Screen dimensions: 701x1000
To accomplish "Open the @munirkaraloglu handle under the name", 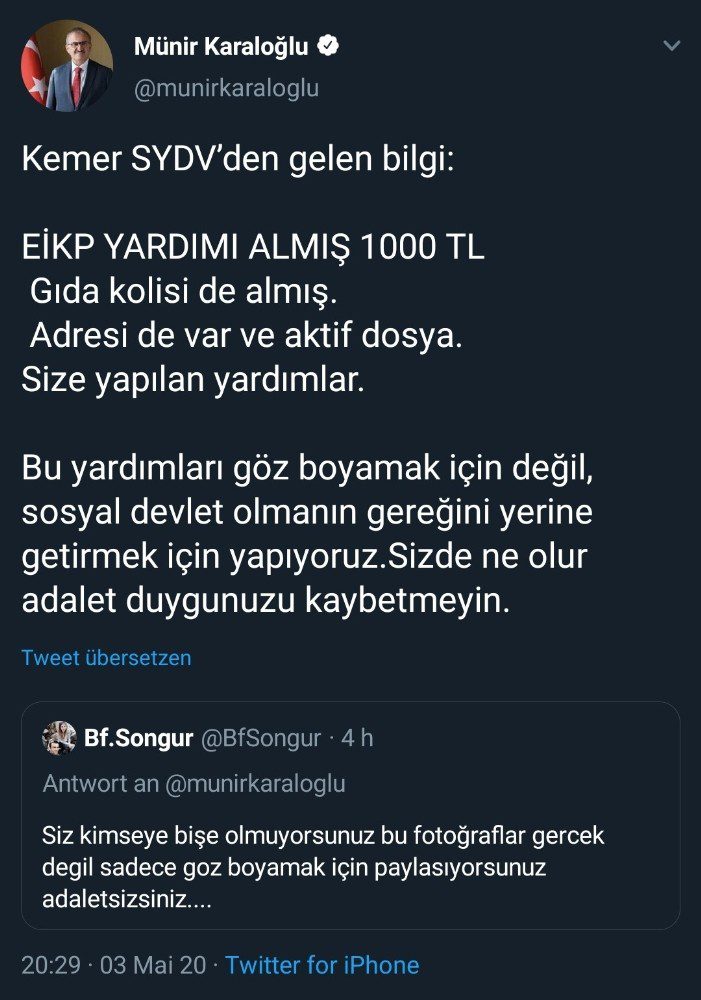I will (226, 88).
